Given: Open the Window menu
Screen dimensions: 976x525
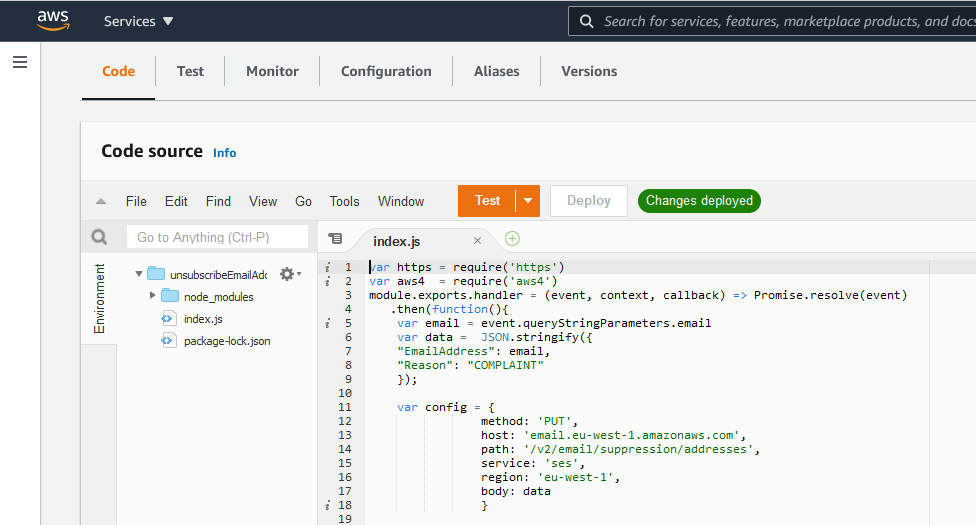Looking at the screenshot, I should 401,201.
